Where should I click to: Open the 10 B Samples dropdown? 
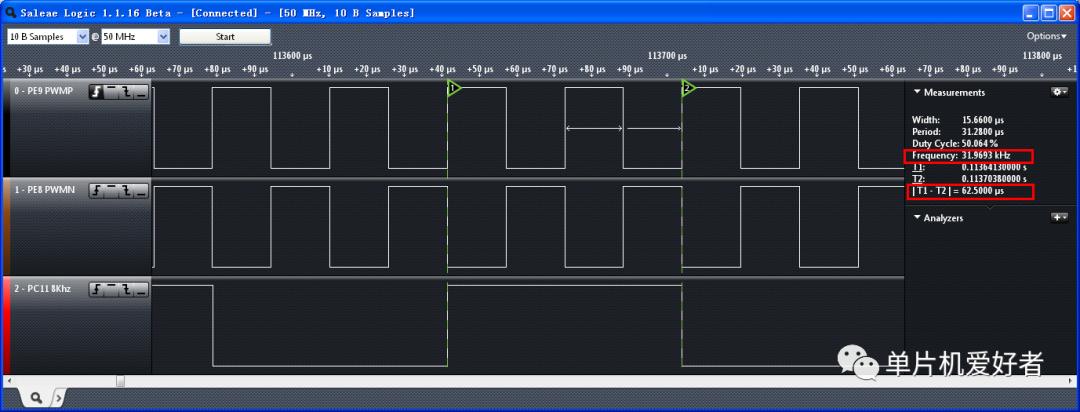coord(48,37)
